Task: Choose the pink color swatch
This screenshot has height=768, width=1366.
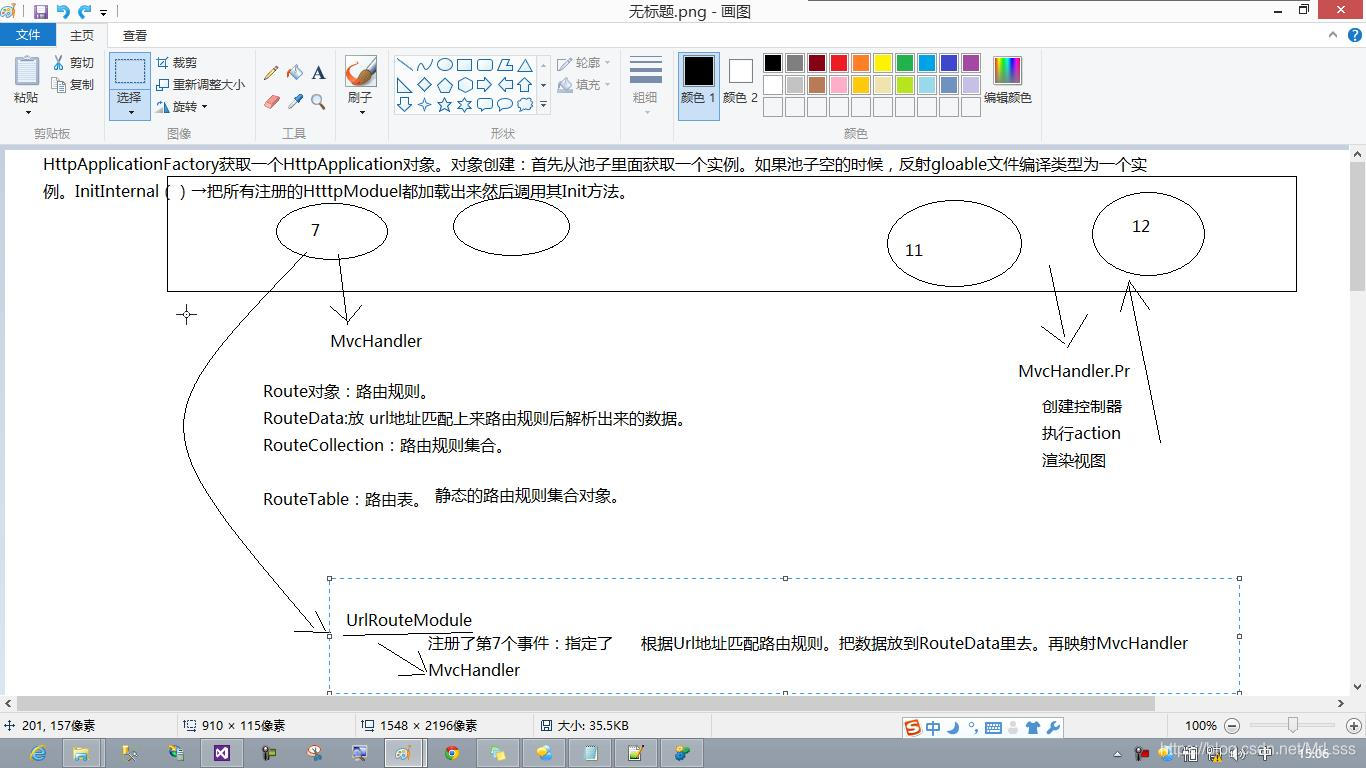Action: click(x=839, y=85)
